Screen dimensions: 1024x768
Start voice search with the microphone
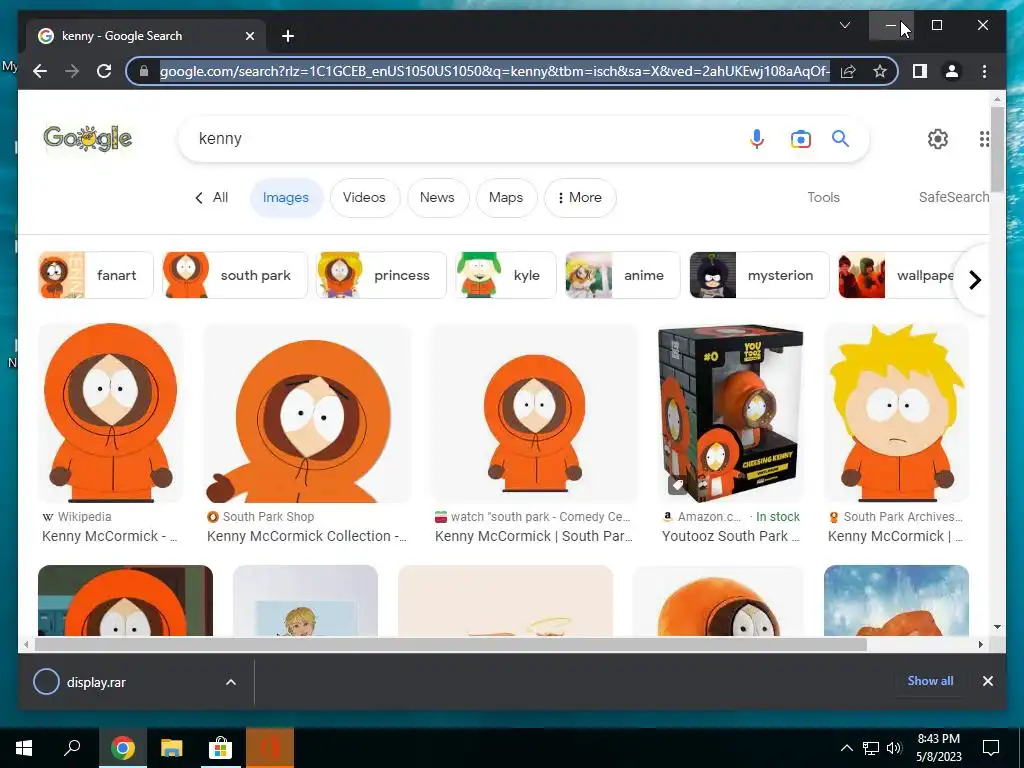756,138
